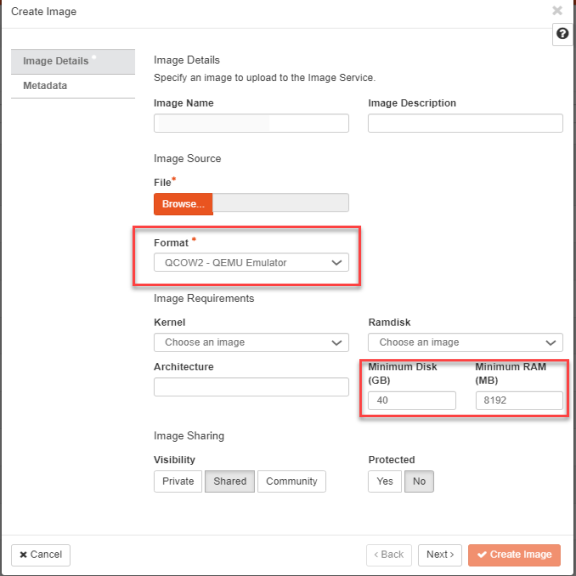This screenshot has height=576, width=576.
Task: Select No for Protected
Action: (419, 481)
